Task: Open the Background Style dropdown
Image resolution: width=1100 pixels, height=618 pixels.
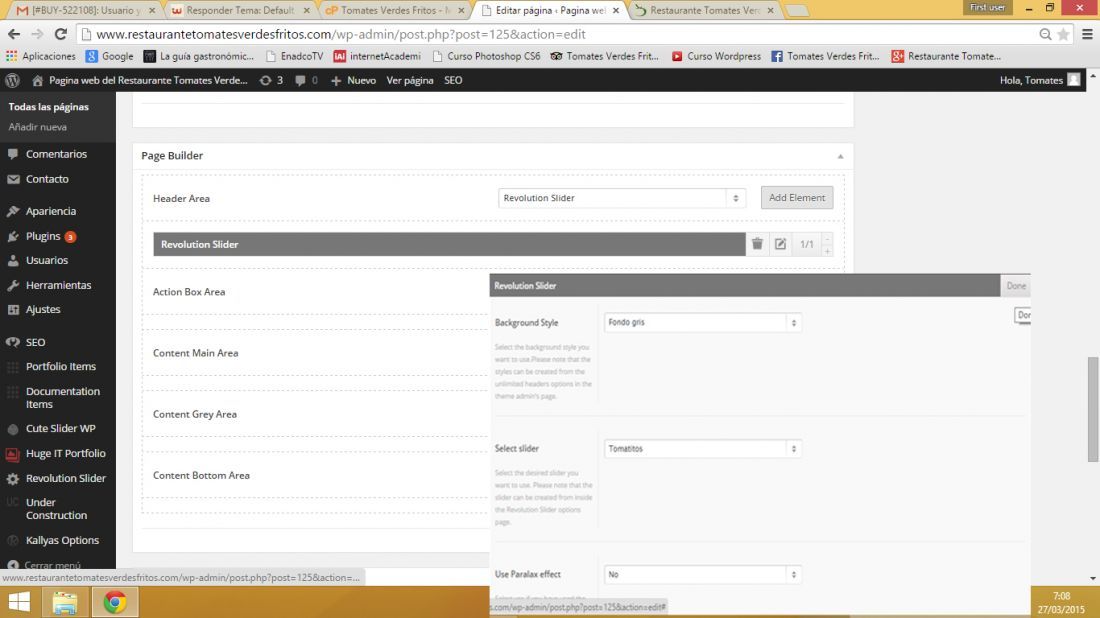Action: coord(702,323)
